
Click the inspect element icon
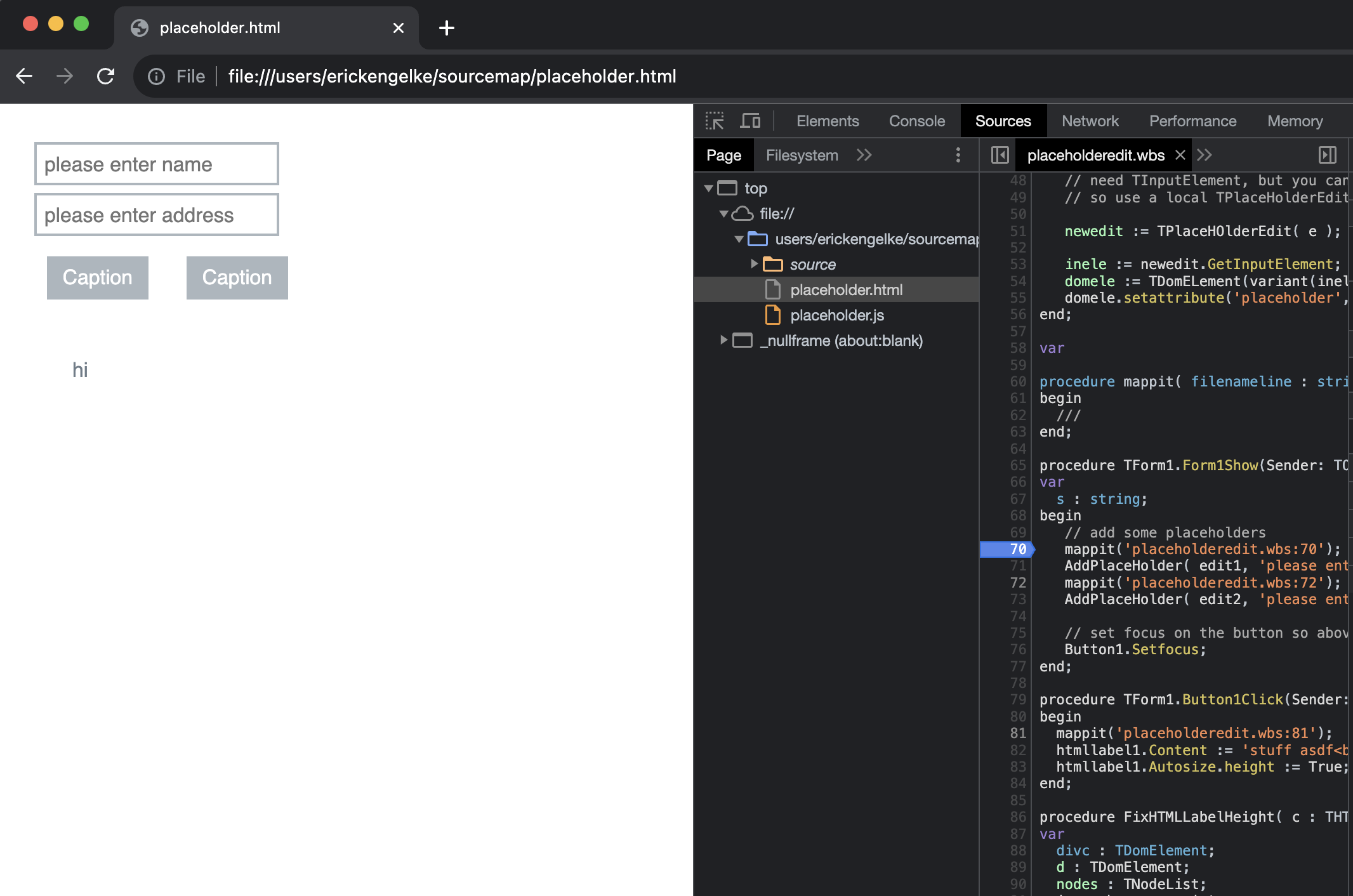tap(714, 120)
